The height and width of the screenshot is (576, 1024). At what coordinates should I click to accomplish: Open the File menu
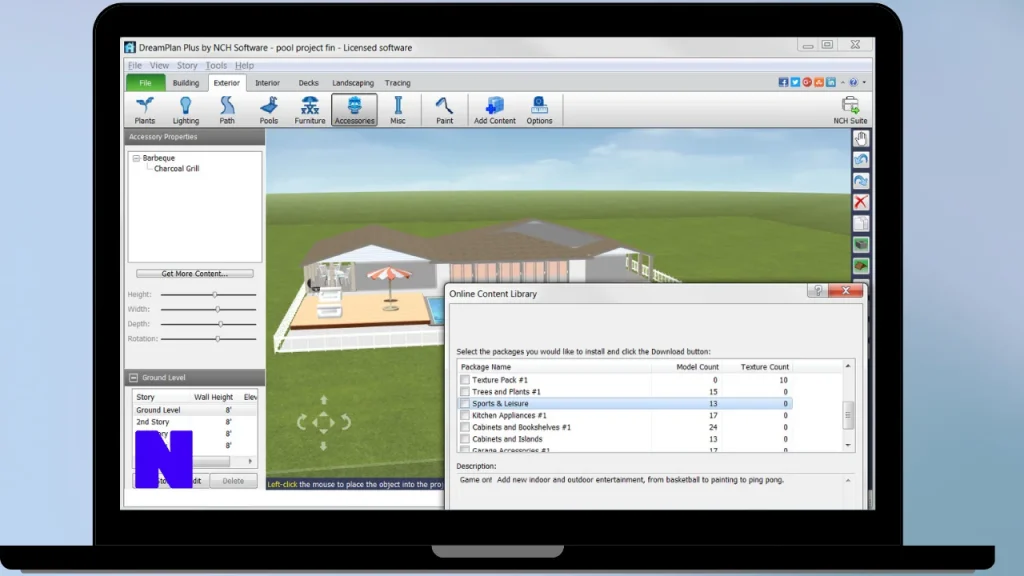pyautogui.click(x=135, y=65)
